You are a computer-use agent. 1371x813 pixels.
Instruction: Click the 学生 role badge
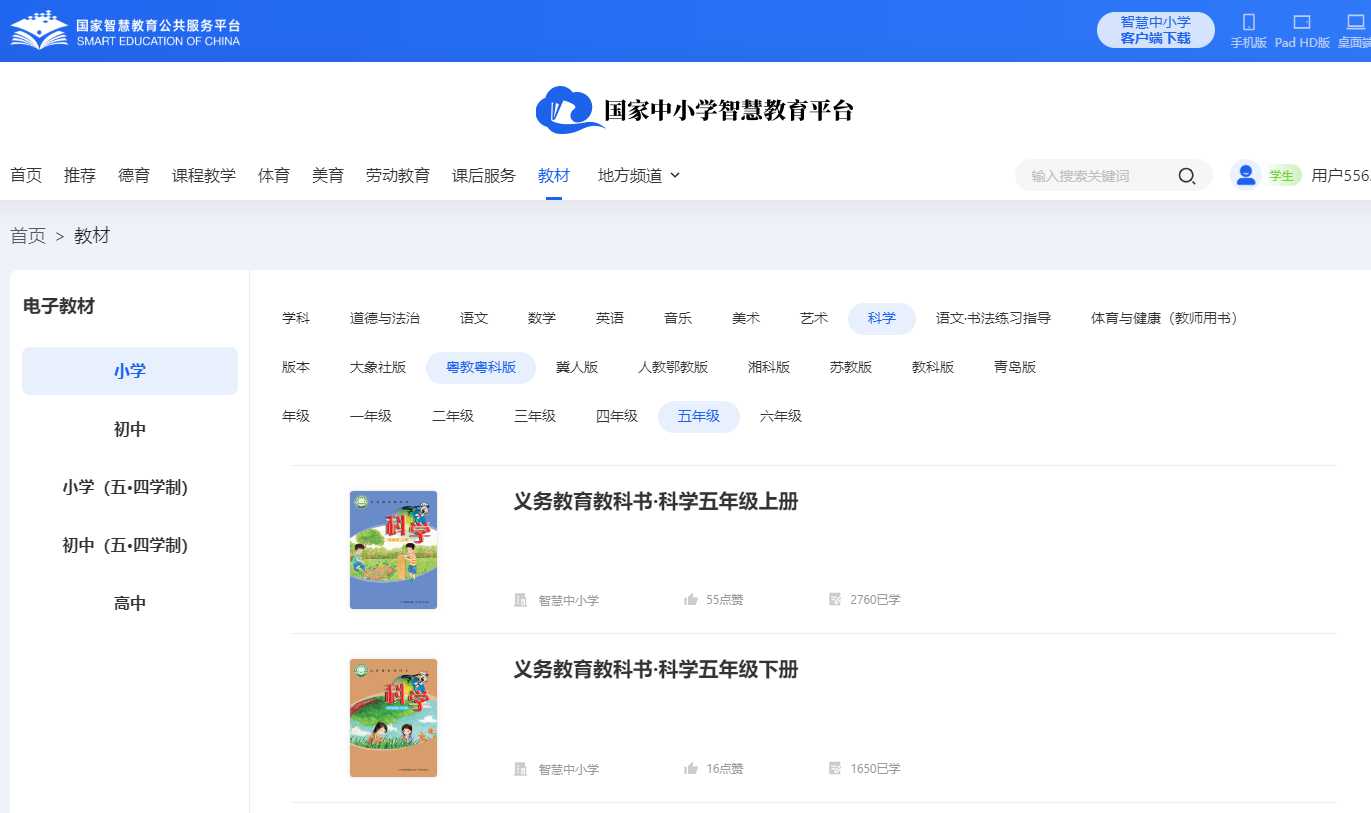1282,176
